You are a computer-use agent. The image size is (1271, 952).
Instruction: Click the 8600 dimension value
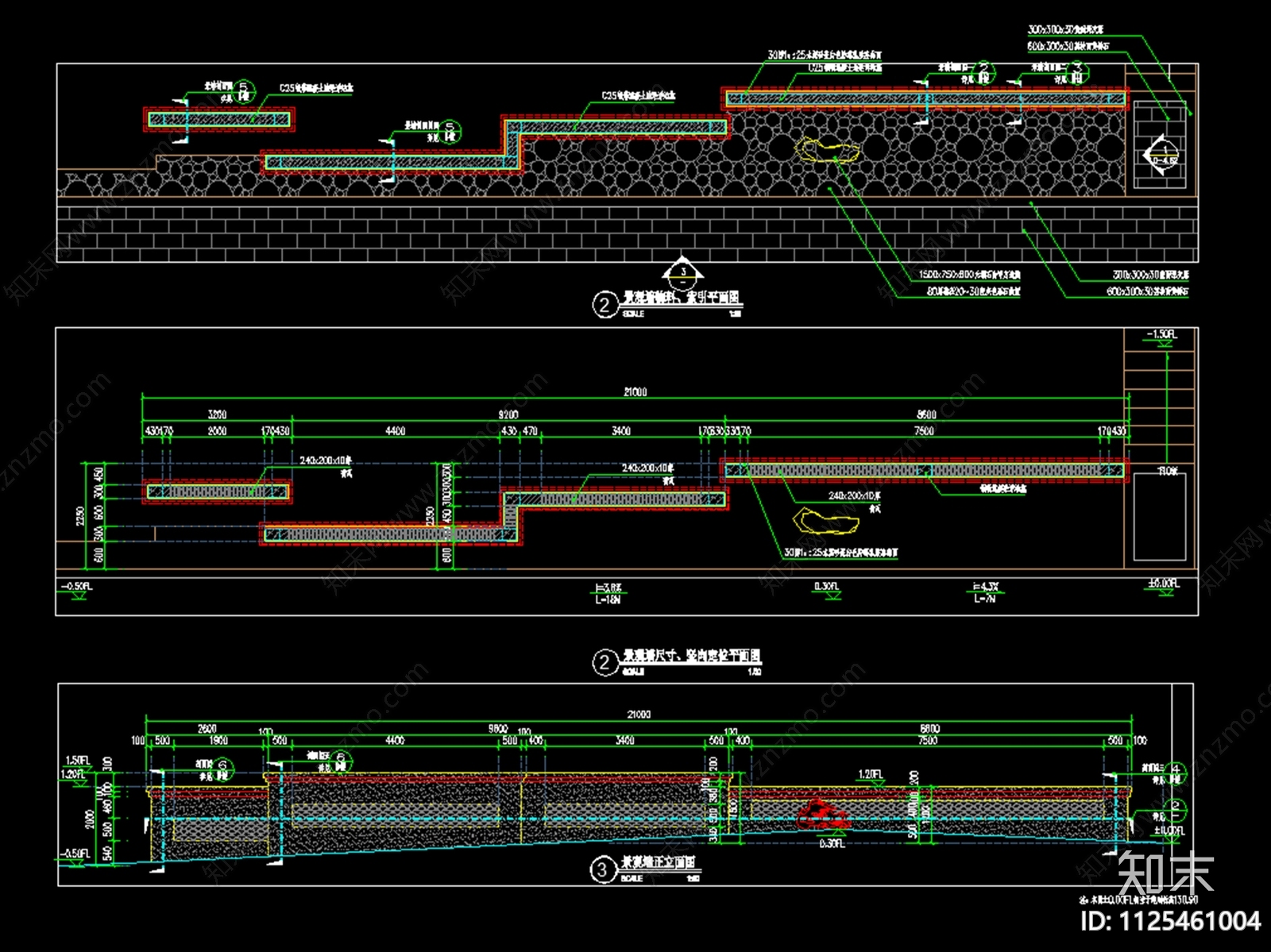click(926, 414)
